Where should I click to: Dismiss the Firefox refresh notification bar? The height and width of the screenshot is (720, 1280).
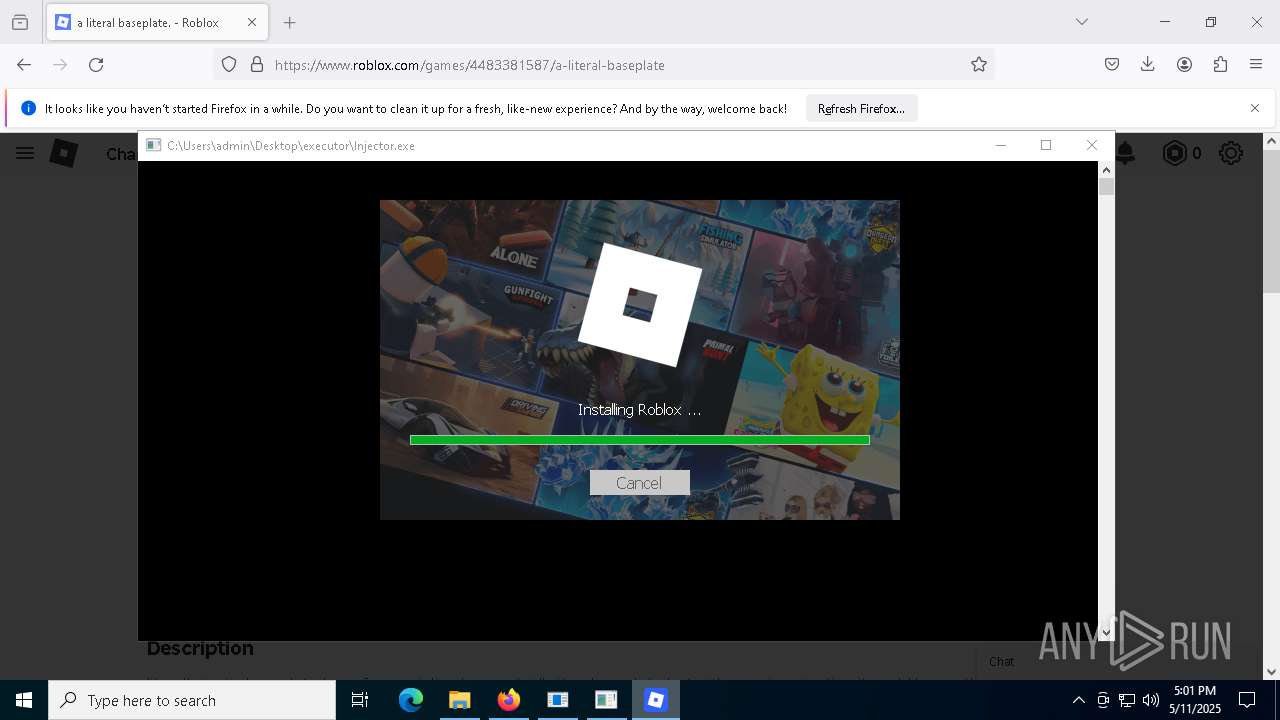[1255, 108]
